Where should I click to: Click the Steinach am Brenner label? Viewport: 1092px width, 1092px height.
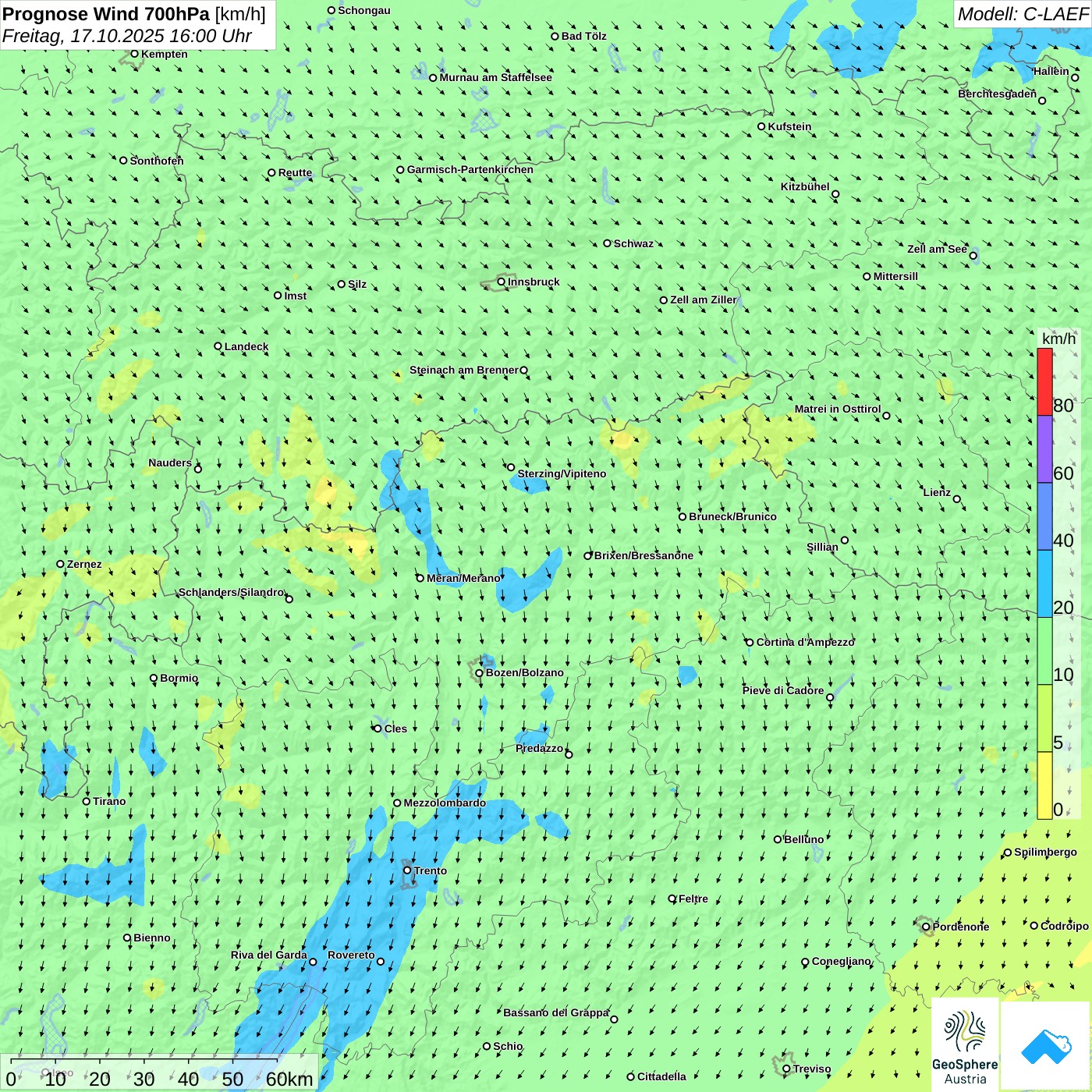pyautogui.click(x=464, y=370)
